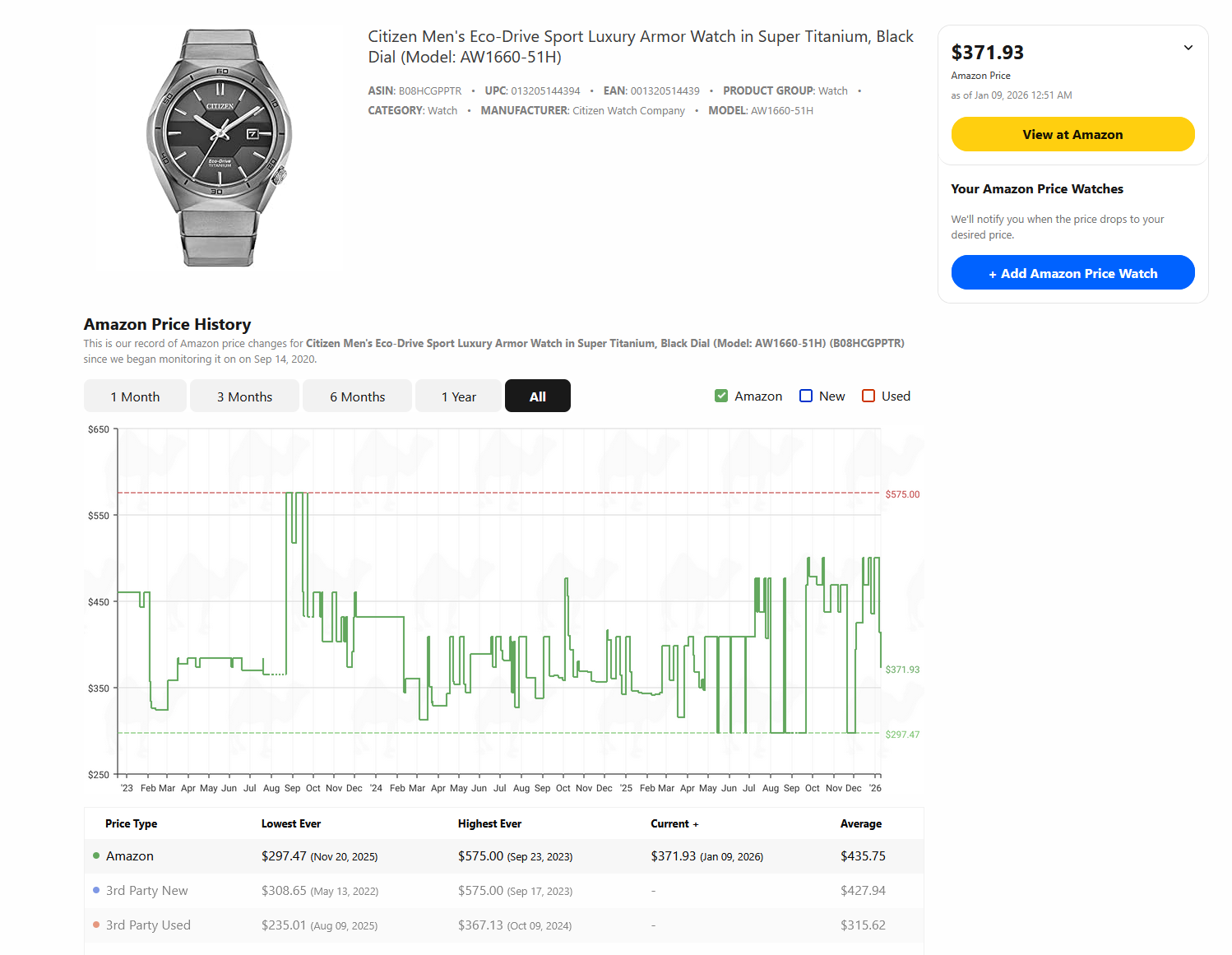Image resolution: width=1232 pixels, height=955 pixels.
Task: Enable the New price checkbox
Action: tap(806, 396)
